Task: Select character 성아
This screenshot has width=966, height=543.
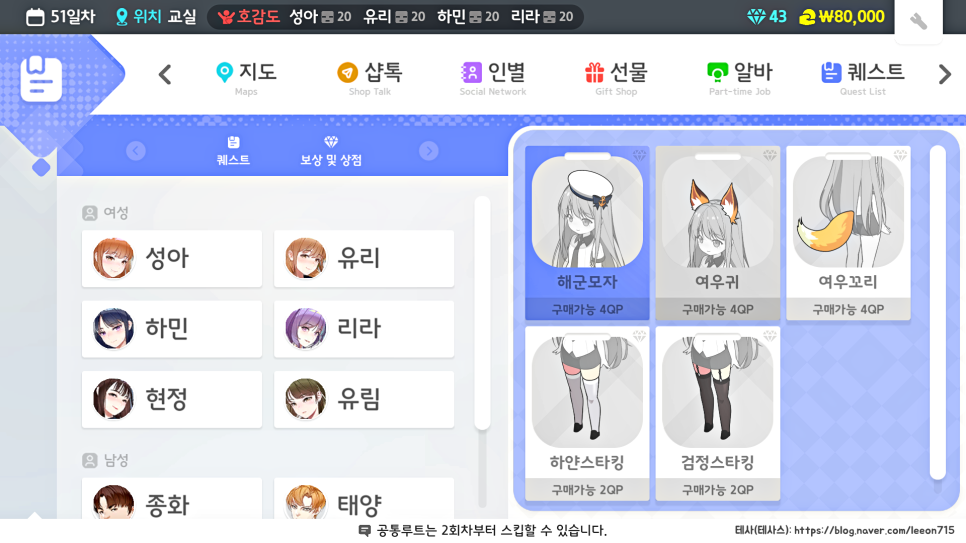Action: (172, 258)
